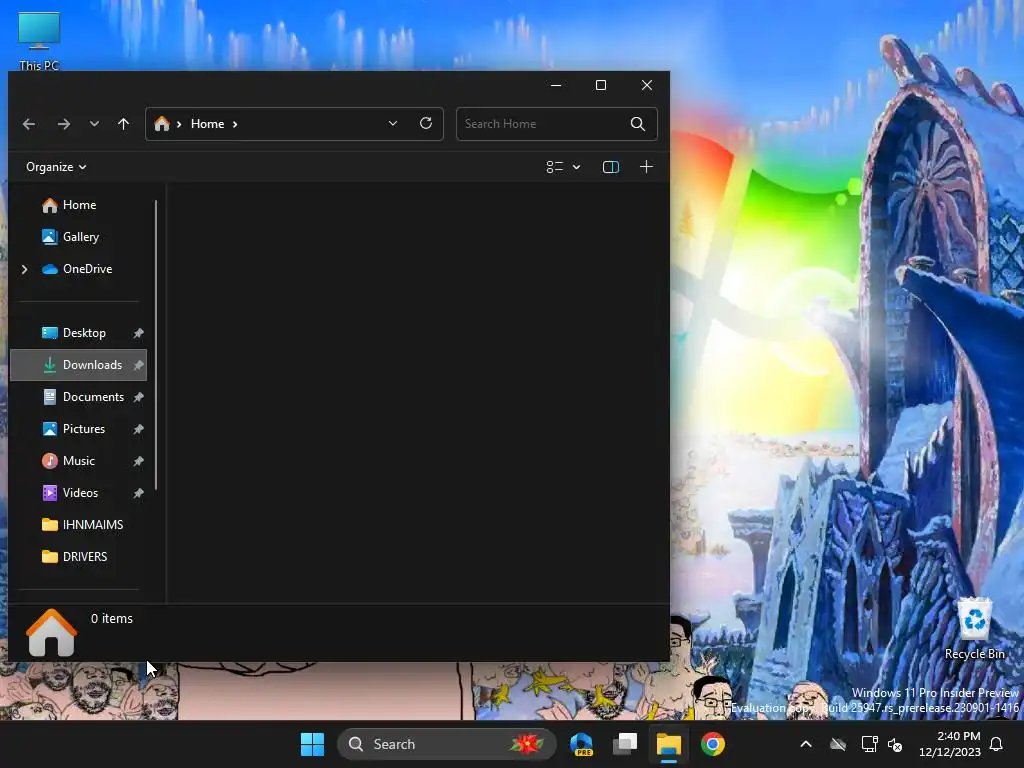Image resolution: width=1024 pixels, height=768 pixels.
Task: Open clock showing 2:40 PM
Action: [950, 744]
